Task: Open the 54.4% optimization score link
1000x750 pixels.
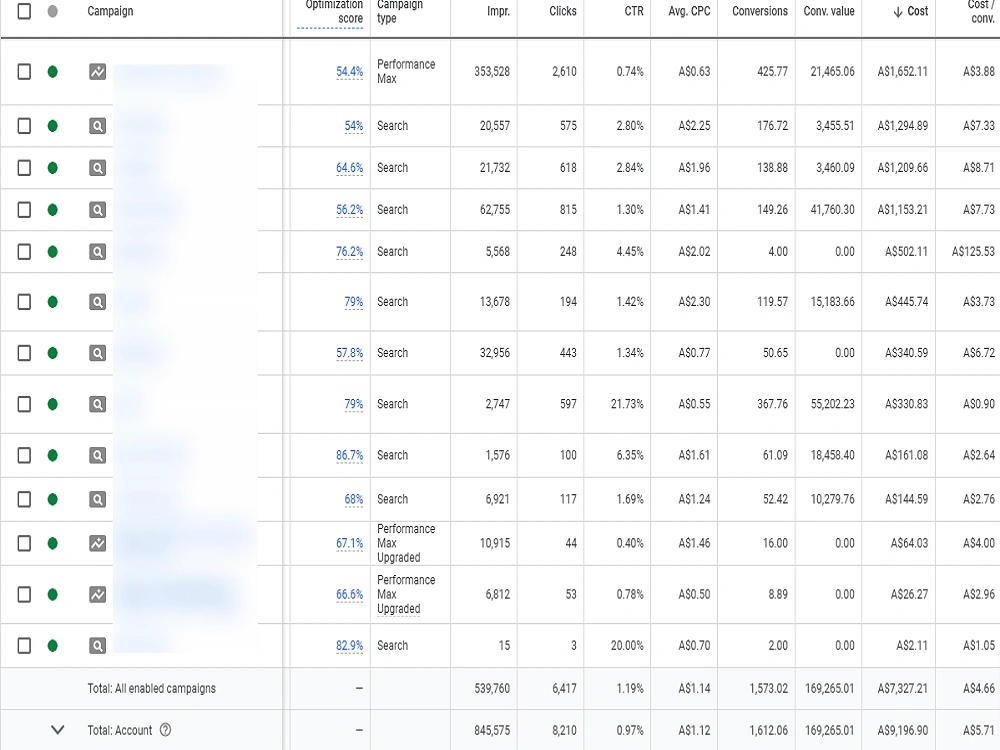Action: tap(349, 71)
